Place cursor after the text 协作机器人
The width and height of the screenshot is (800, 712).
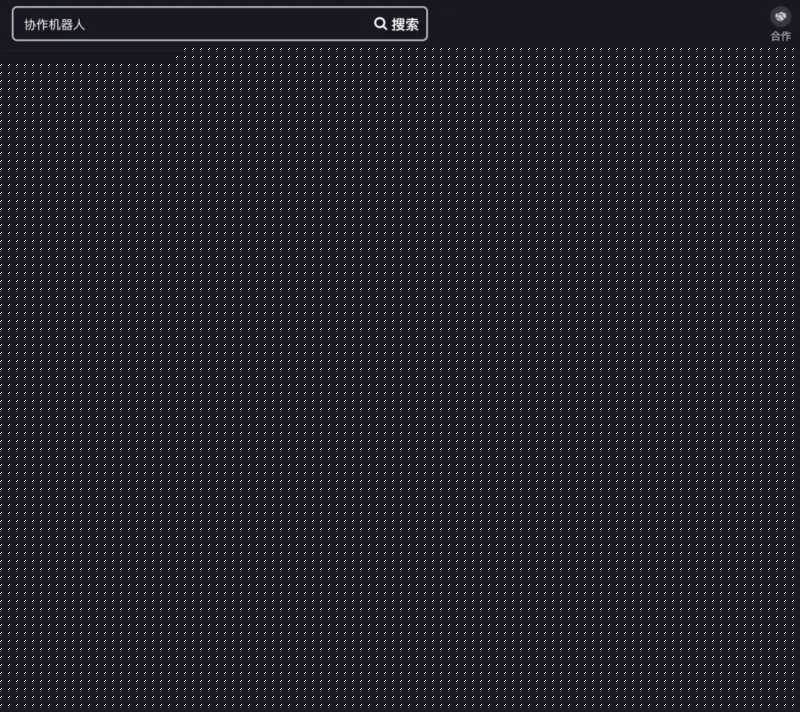pyautogui.click(x=87, y=24)
